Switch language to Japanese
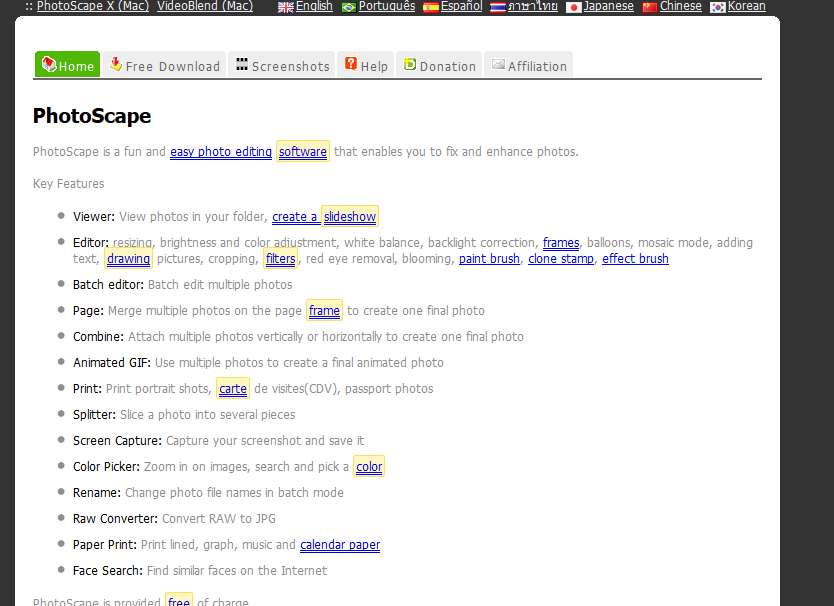The width and height of the screenshot is (834, 606). 608,6
